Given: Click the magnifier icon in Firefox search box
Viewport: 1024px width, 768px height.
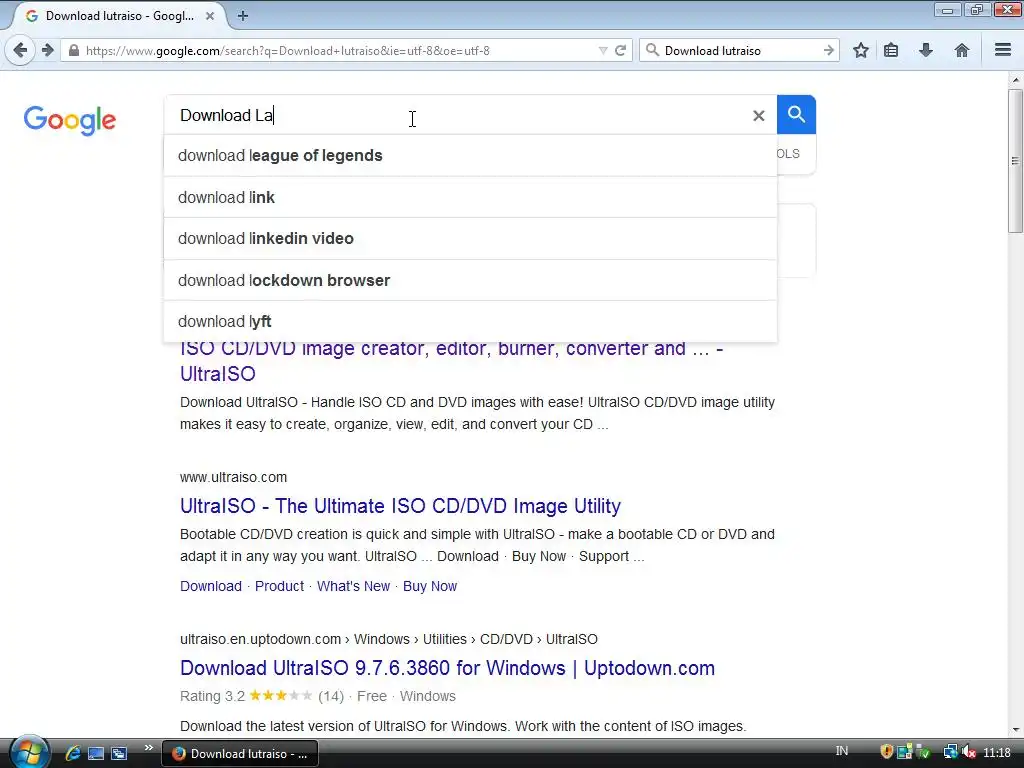Looking at the screenshot, I should click(x=652, y=50).
